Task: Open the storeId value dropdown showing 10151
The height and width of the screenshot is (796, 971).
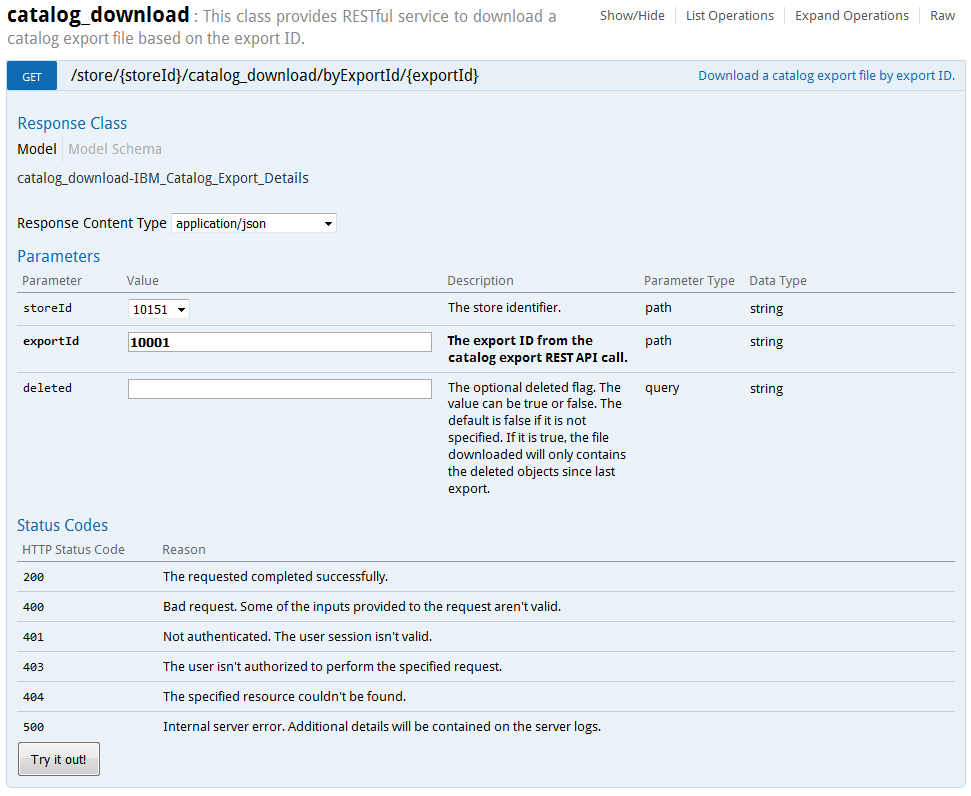Action: coord(158,309)
